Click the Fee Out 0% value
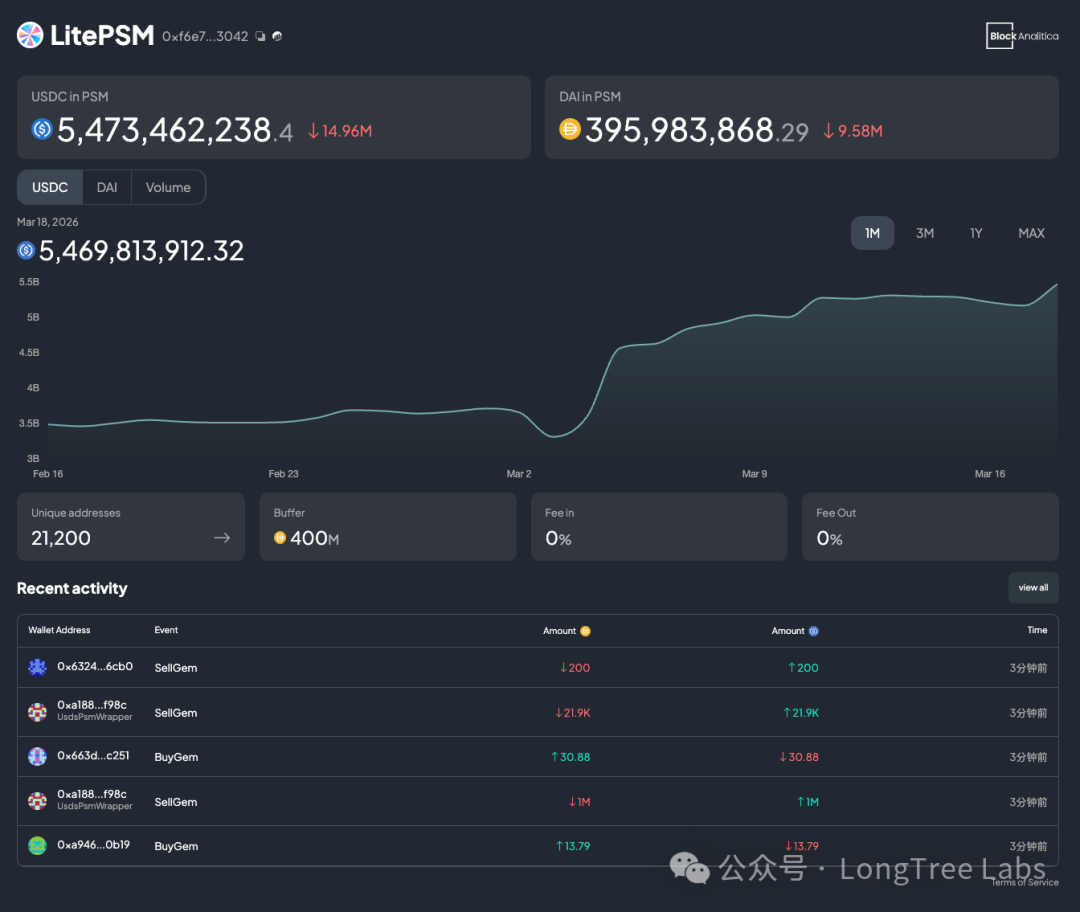The width and height of the screenshot is (1080, 912). [x=829, y=538]
